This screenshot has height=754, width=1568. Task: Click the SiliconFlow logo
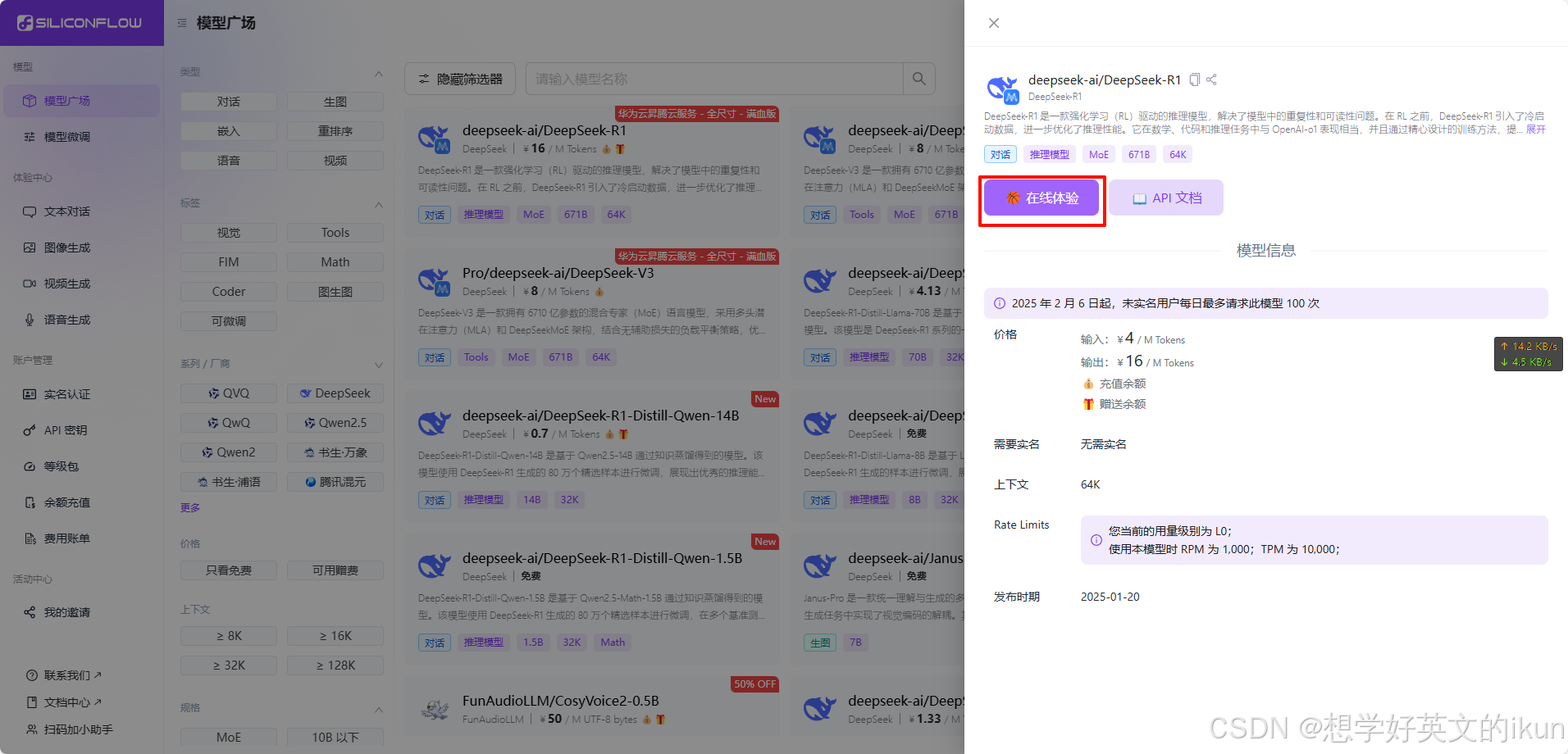click(80, 23)
